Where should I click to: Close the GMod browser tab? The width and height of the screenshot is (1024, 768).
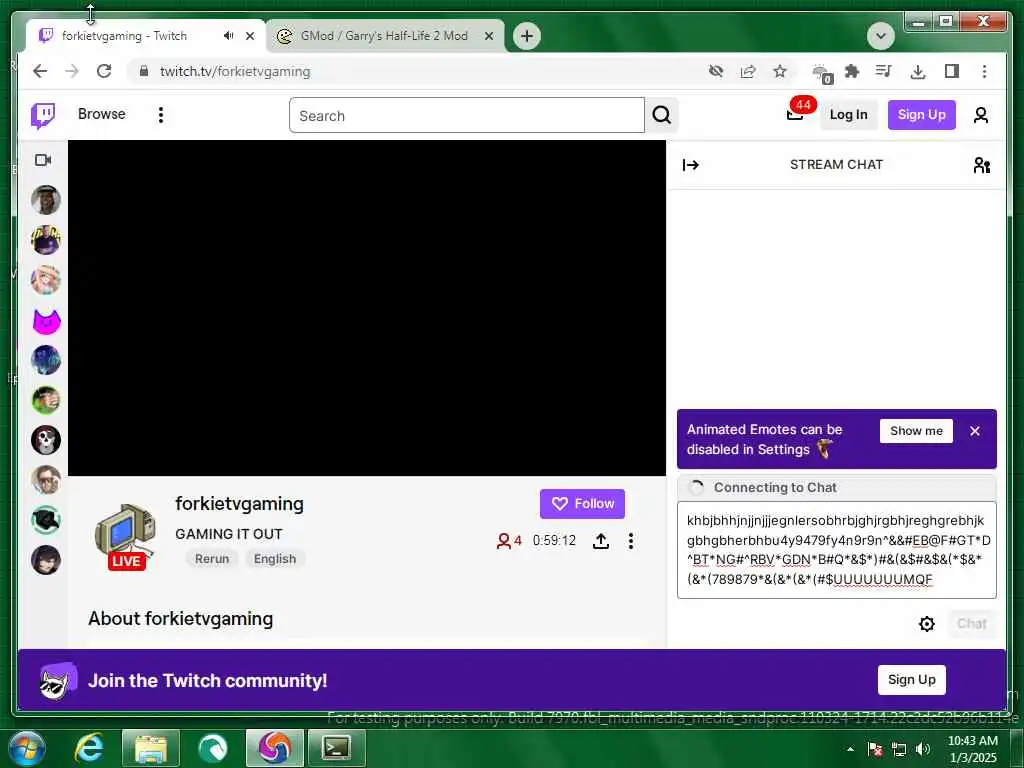click(x=488, y=37)
